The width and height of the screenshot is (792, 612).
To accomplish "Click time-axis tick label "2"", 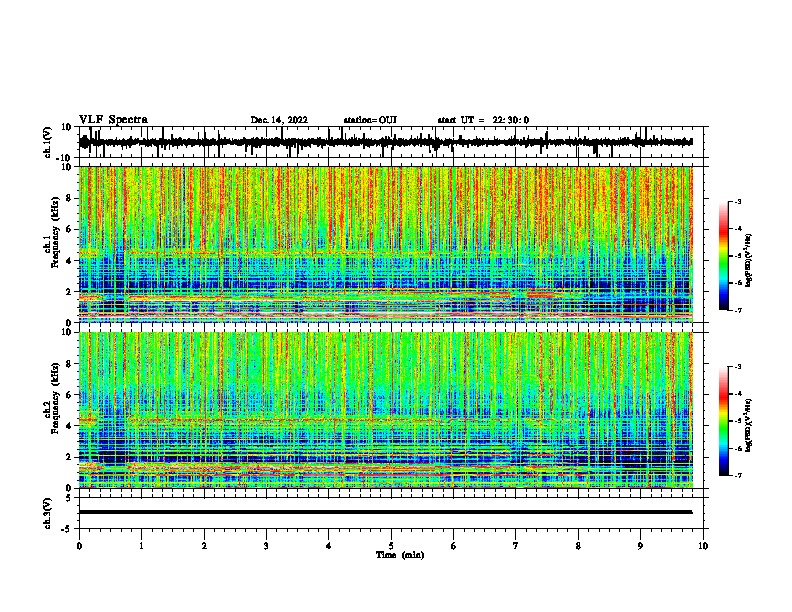I will click(204, 546).
